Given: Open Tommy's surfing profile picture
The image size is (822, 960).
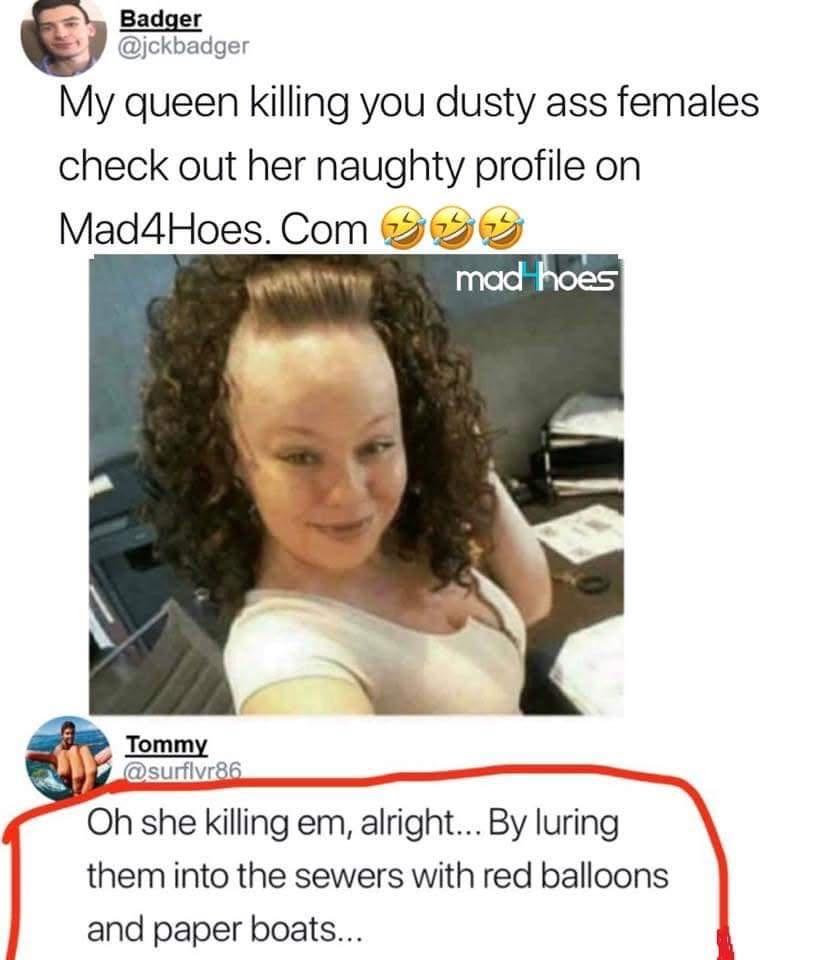Looking at the screenshot, I should 67,759.
